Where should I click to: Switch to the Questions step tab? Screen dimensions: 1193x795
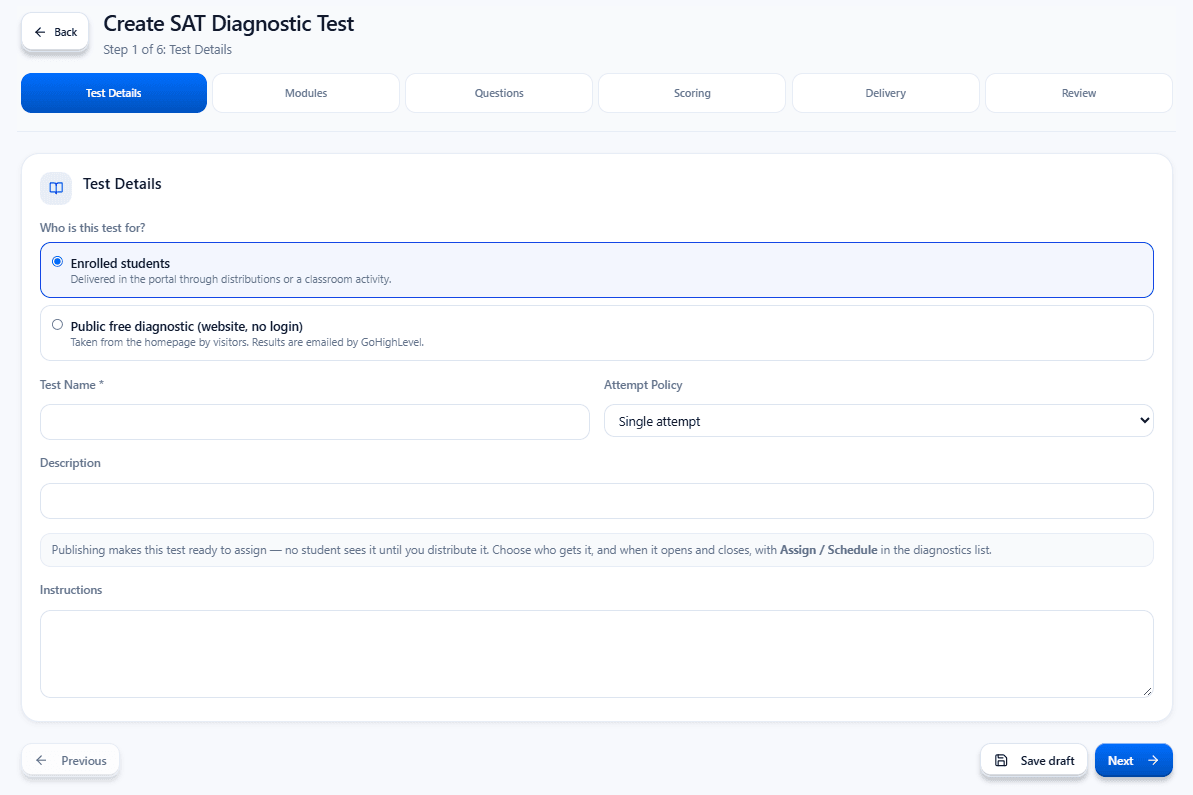[x=499, y=93]
